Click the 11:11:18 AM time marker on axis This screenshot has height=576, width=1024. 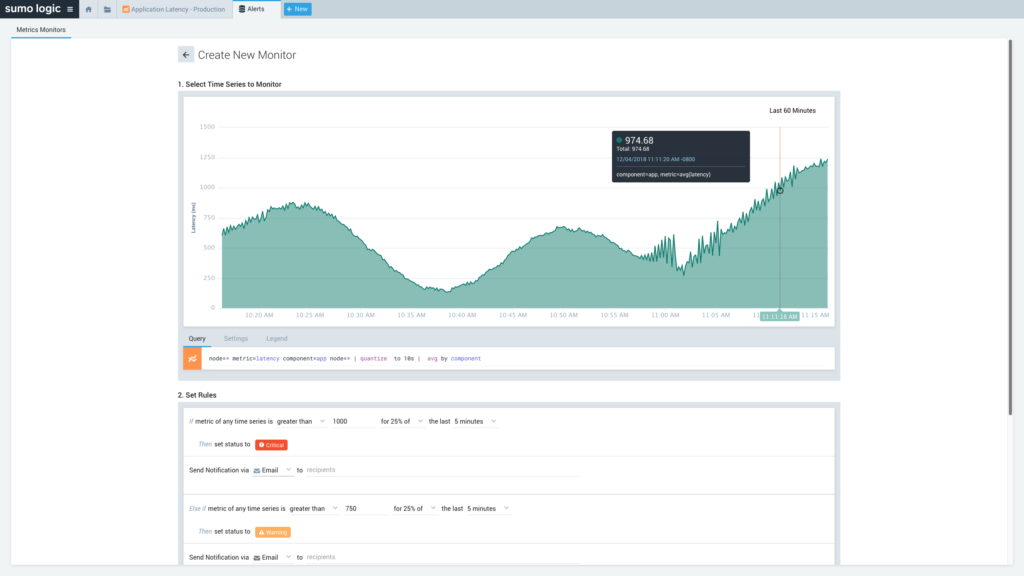click(779, 316)
